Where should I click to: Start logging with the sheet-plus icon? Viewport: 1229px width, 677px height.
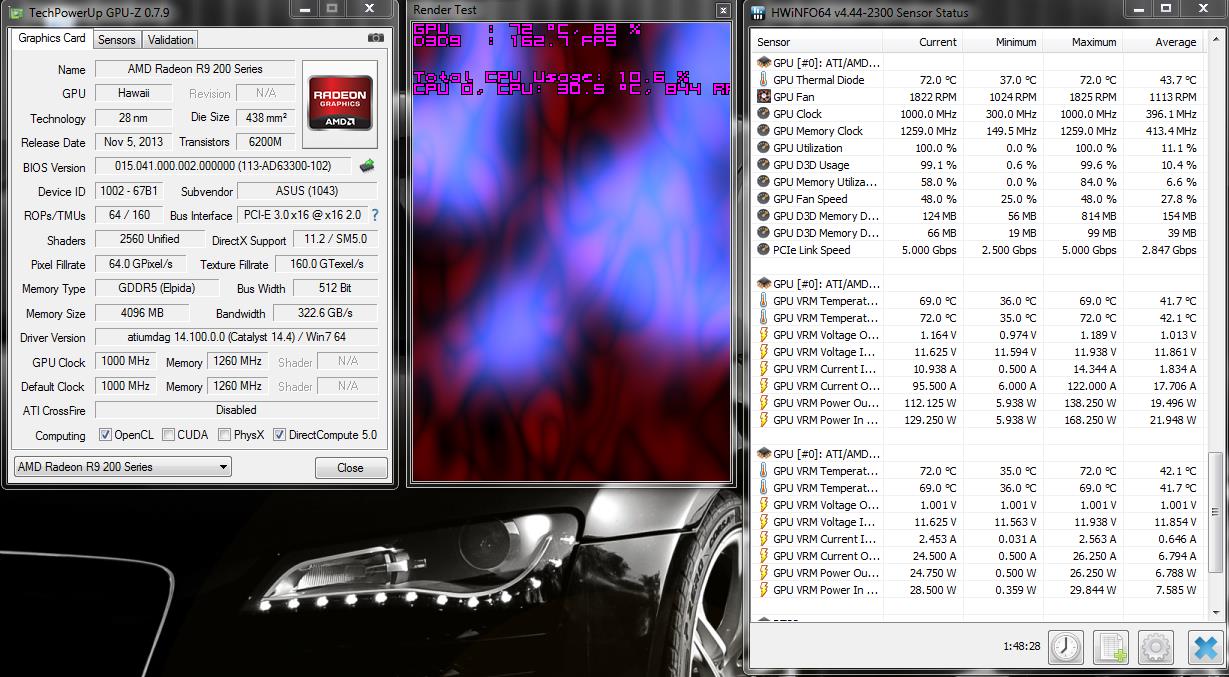tap(1111, 647)
